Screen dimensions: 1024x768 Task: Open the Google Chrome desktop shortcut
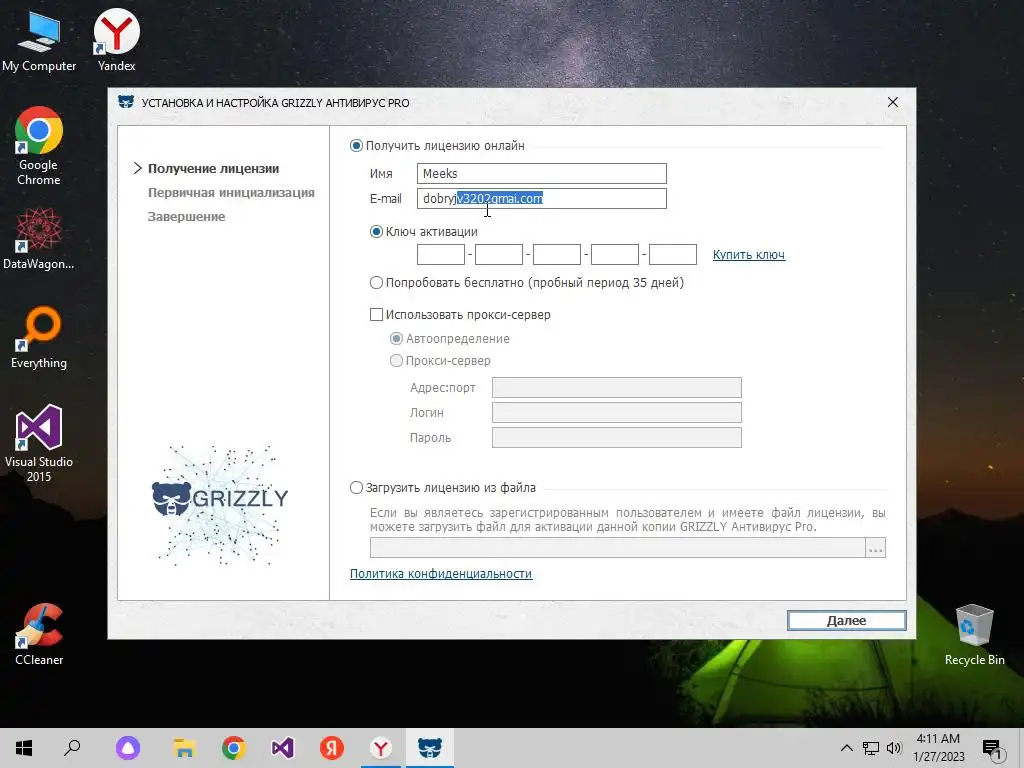coord(39,146)
